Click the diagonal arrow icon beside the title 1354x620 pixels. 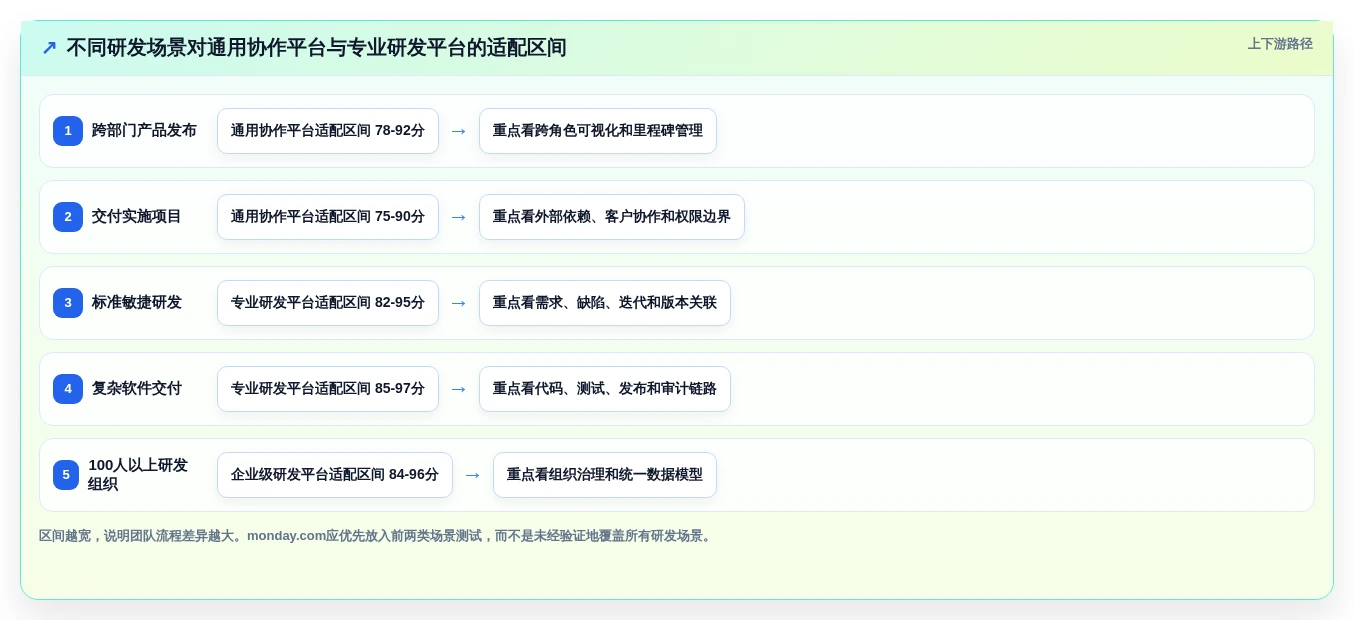[49, 48]
